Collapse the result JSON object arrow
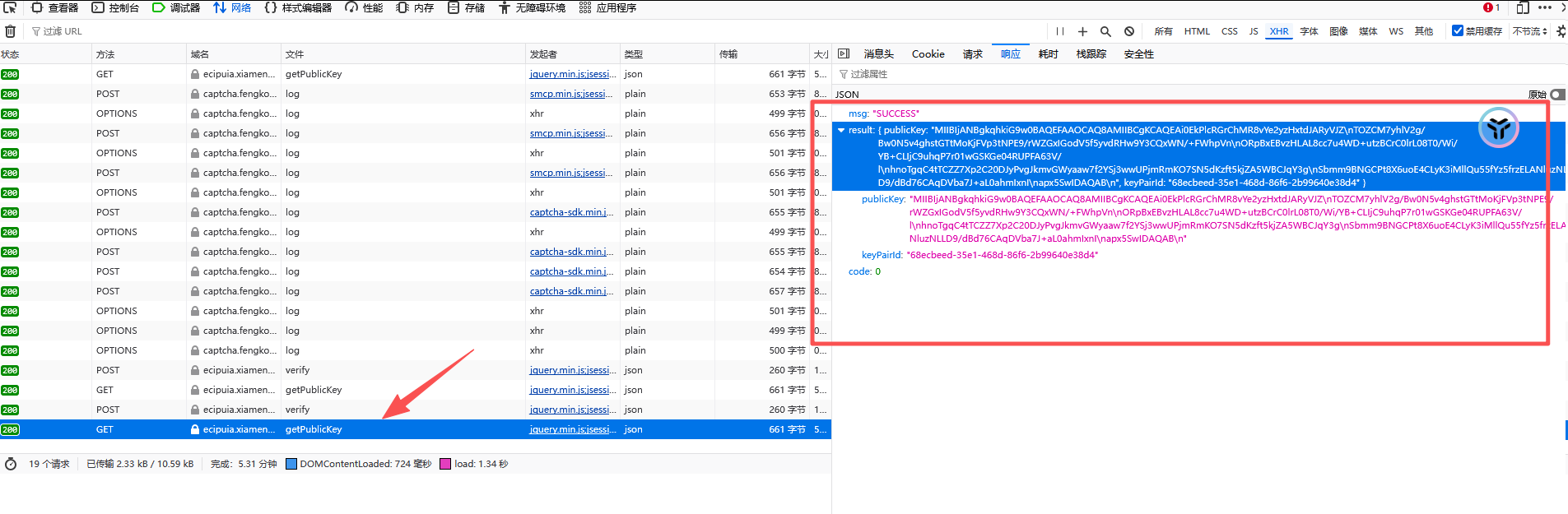The height and width of the screenshot is (514, 1568). (841, 130)
